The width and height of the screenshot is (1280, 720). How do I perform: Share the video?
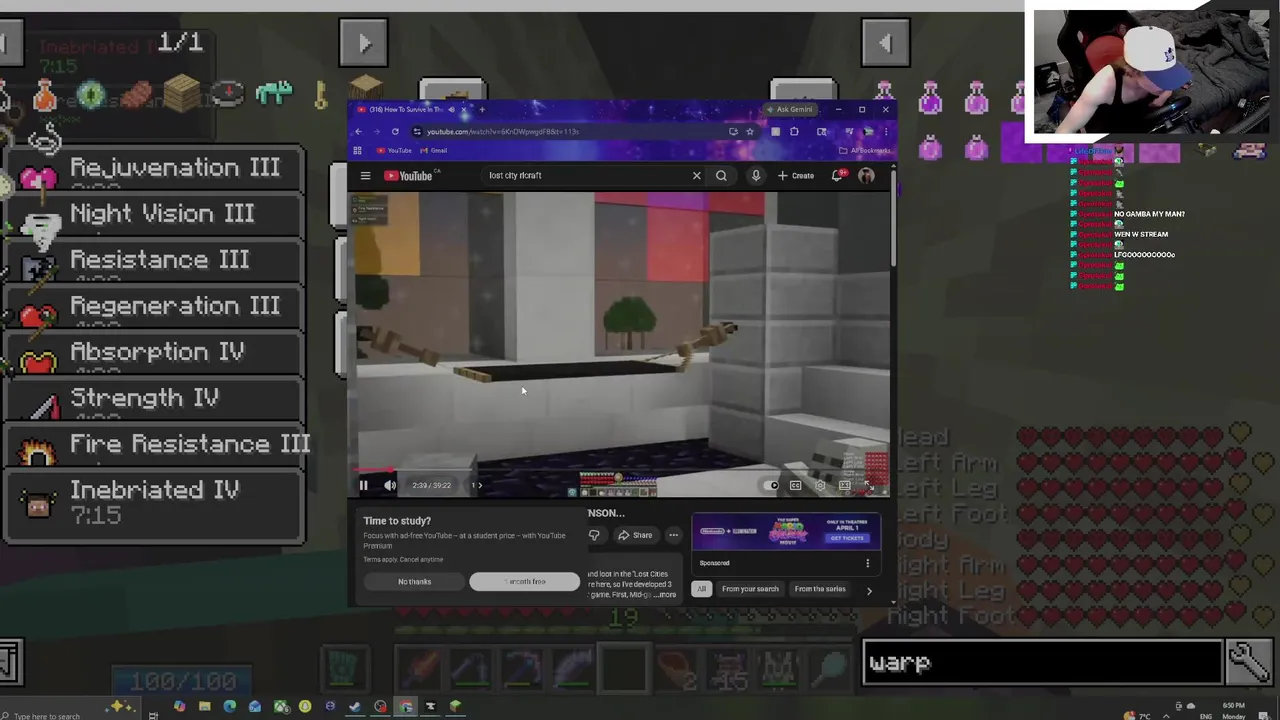click(x=634, y=535)
